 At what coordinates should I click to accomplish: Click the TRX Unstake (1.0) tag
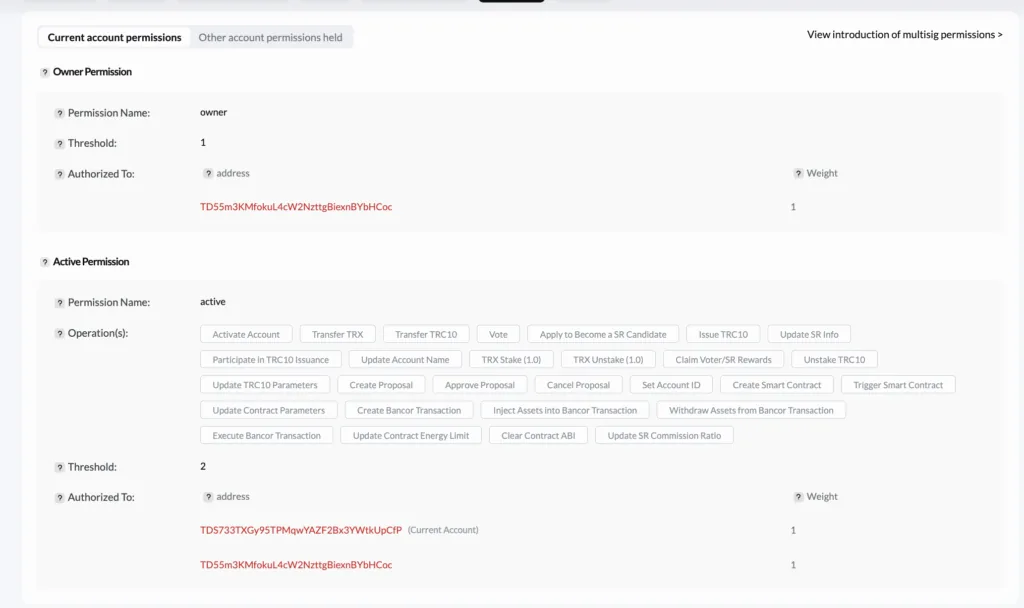608,360
